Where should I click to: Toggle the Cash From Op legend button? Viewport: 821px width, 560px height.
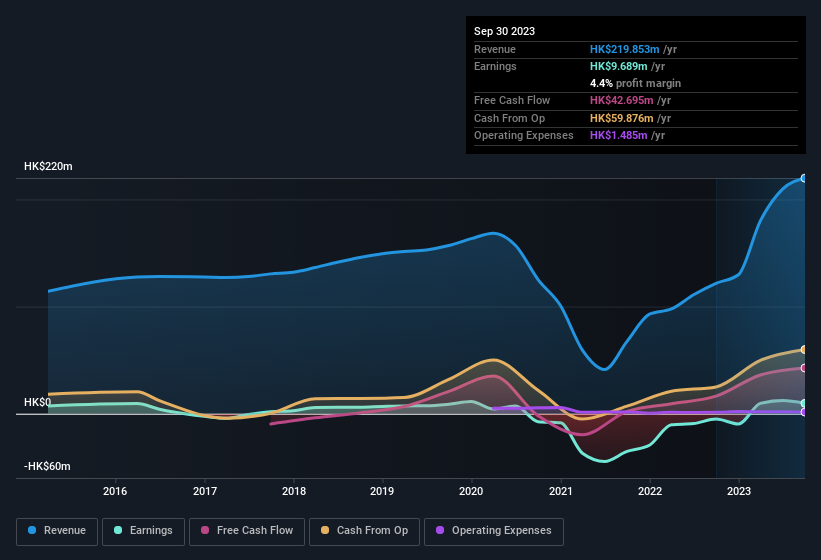click(364, 531)
